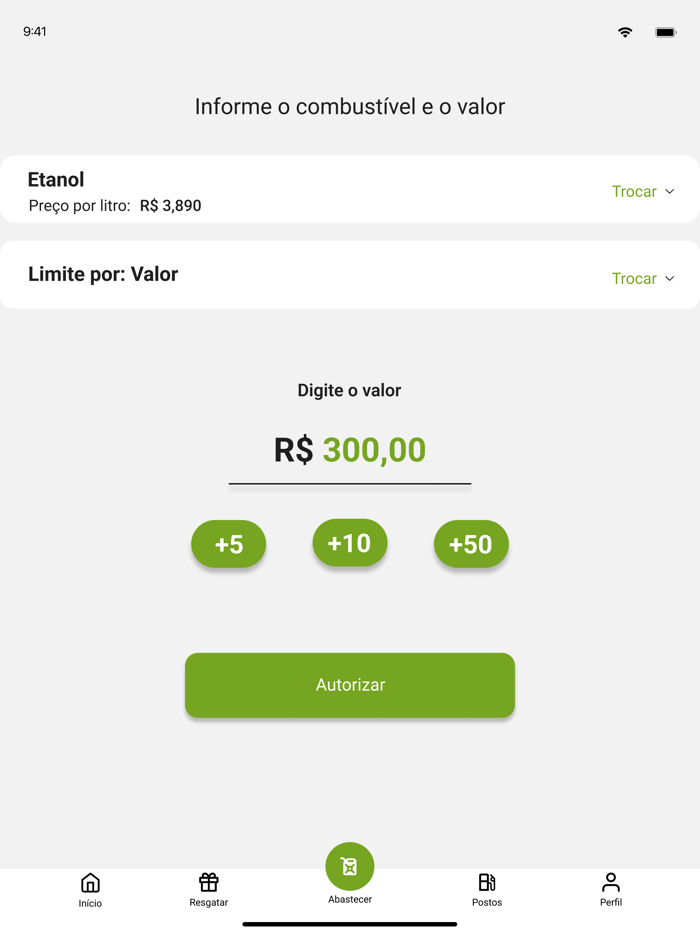700x934 pixels.
Task: Tap the 9:41 clock in the status bar
Action: coord(35,31)
